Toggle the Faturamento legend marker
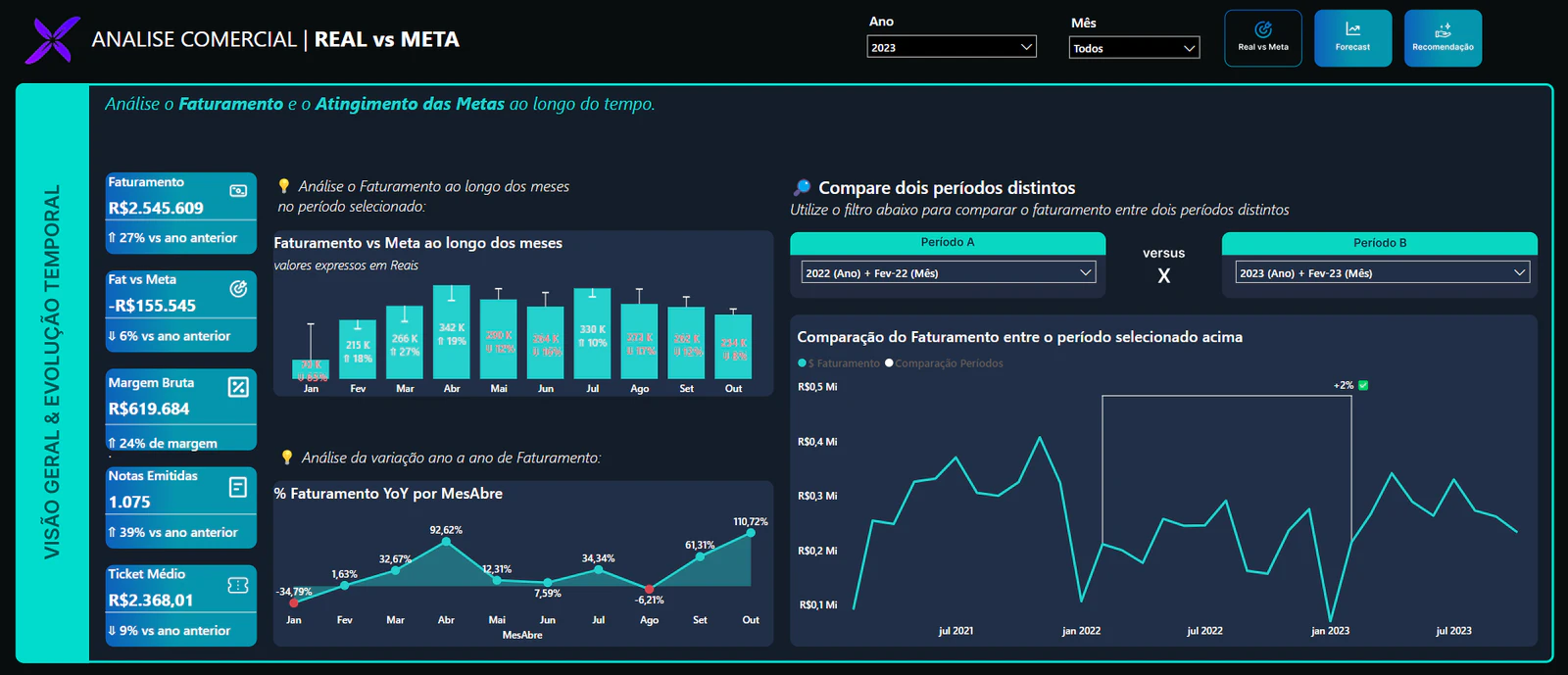This screenshot has height=675, width=1568. [803, 363]
